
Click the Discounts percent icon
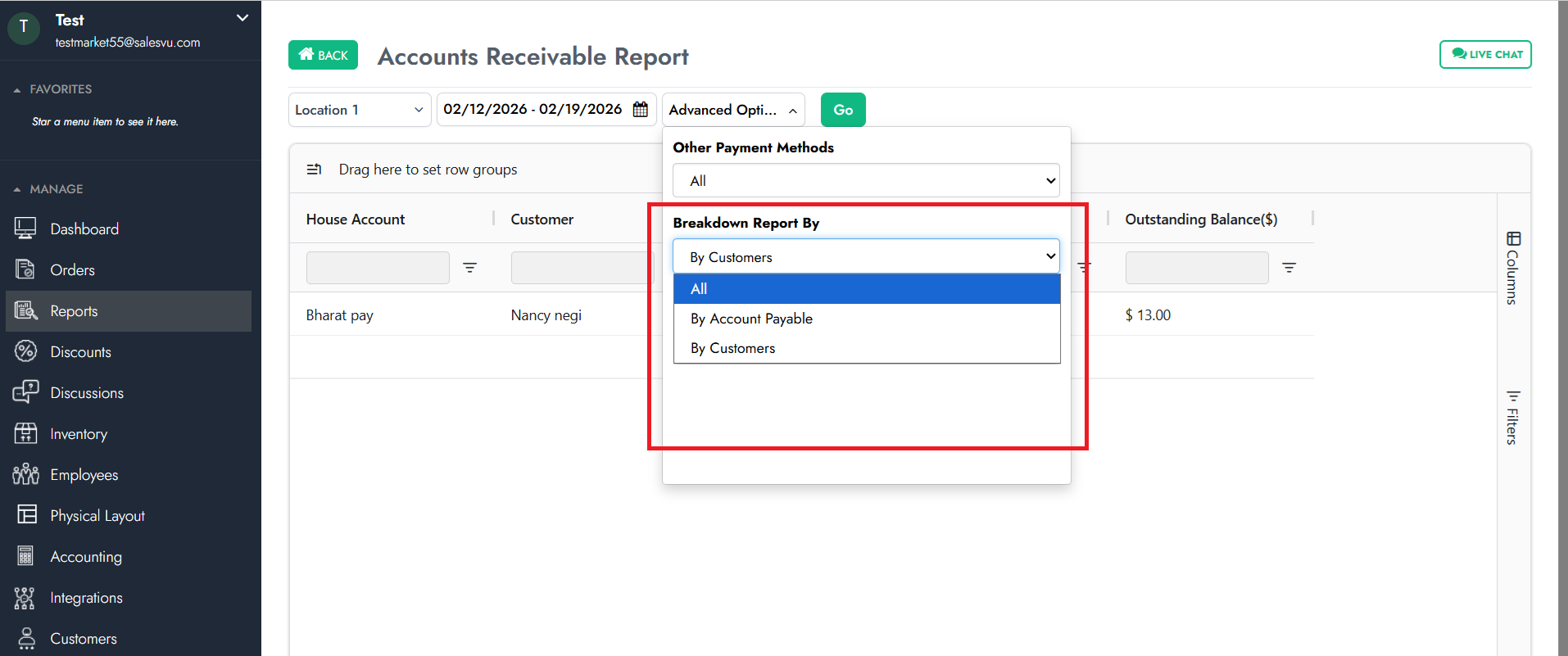point(25,351)
